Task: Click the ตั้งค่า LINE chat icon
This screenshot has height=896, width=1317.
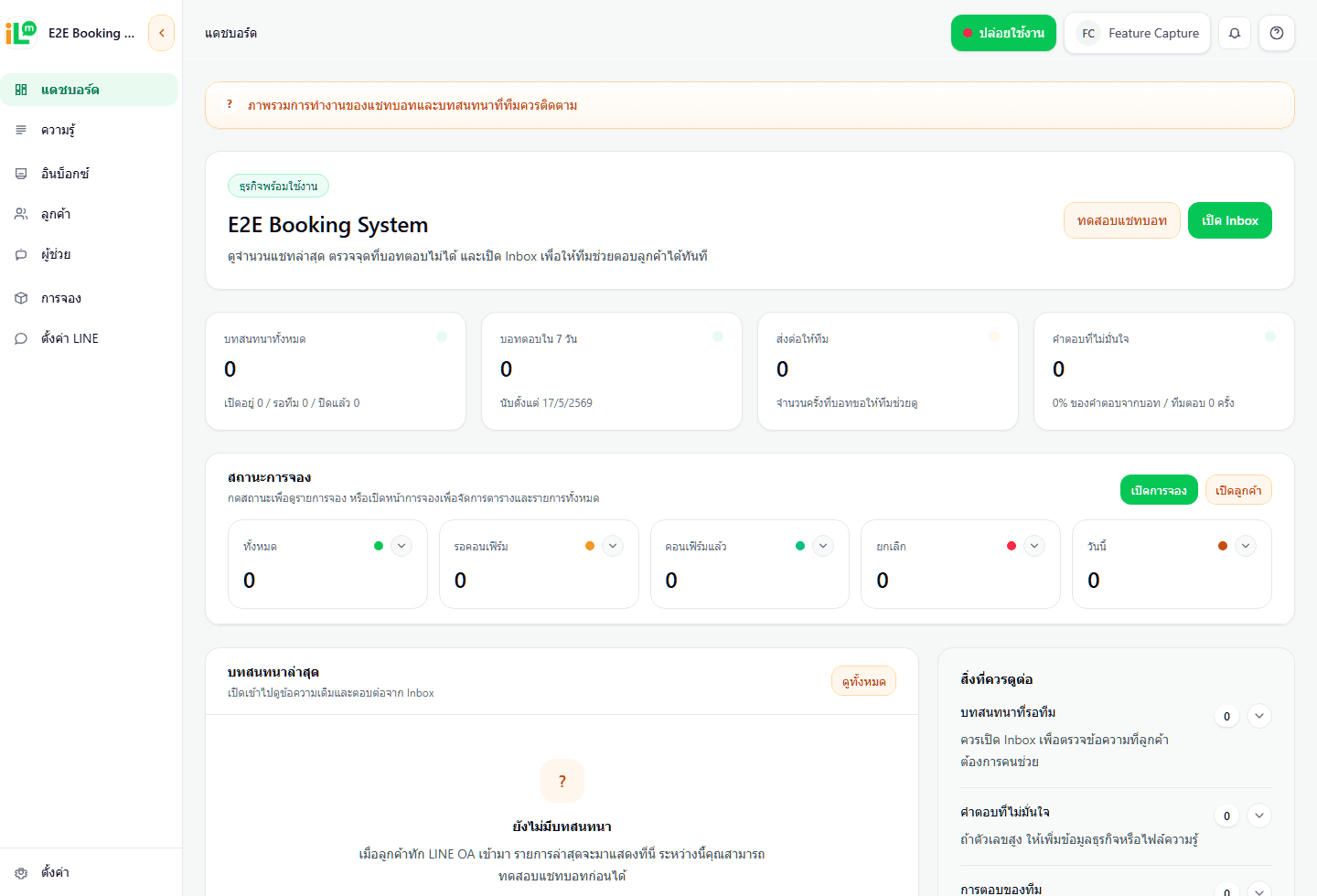Action: coord(21,338)
